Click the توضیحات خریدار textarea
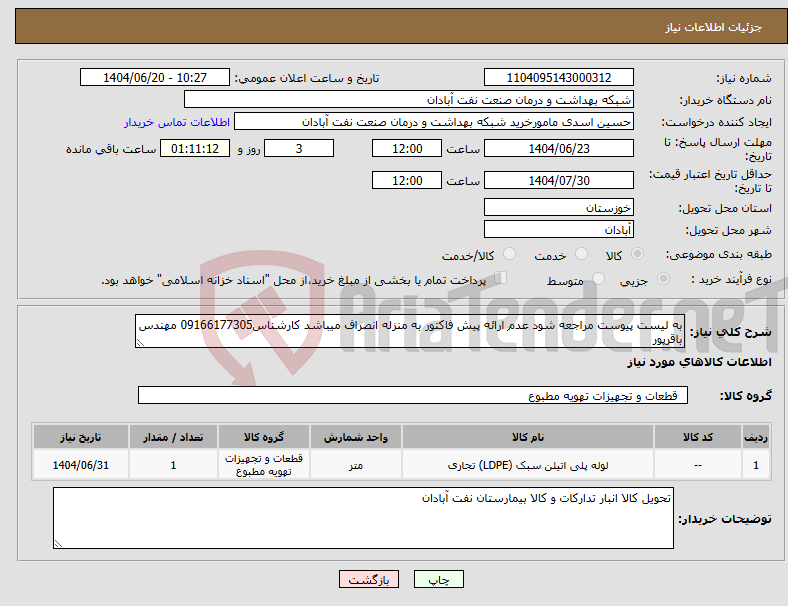Viewport: 788px width, 606px height. click(x=363, y=518)
